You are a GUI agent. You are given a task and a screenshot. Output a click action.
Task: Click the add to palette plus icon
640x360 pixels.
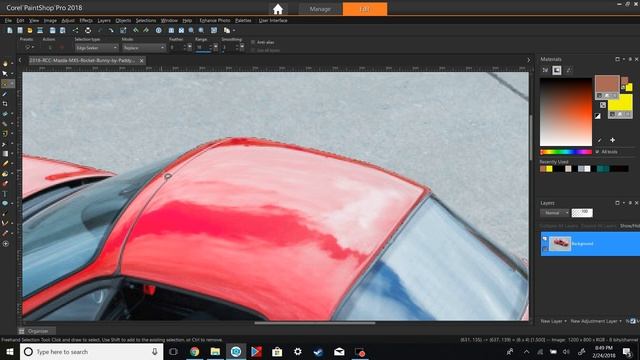tap(612, 140)
